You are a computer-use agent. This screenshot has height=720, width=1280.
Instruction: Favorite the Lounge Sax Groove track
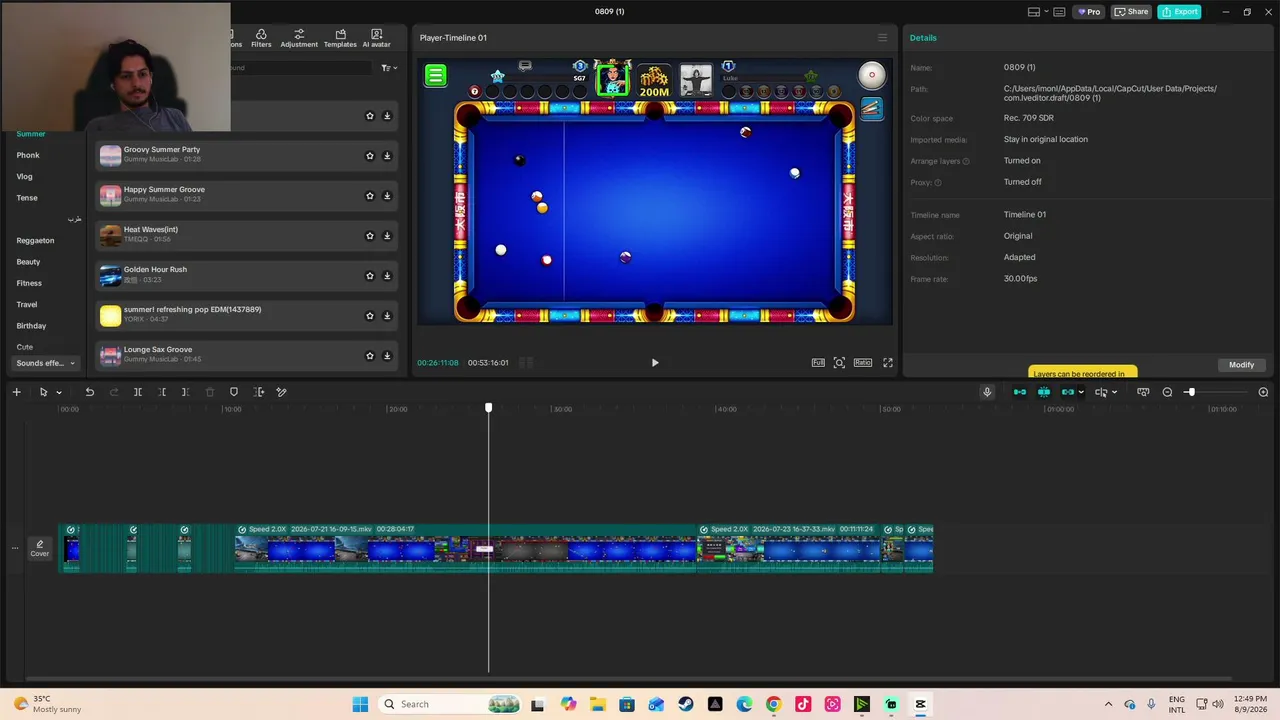tap(370, 356)
